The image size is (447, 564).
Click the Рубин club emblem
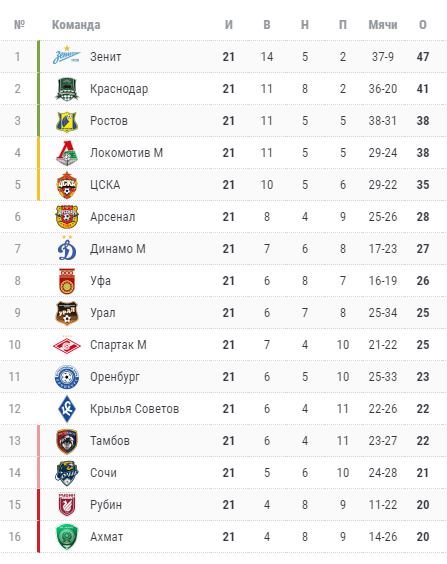point(67,505)
